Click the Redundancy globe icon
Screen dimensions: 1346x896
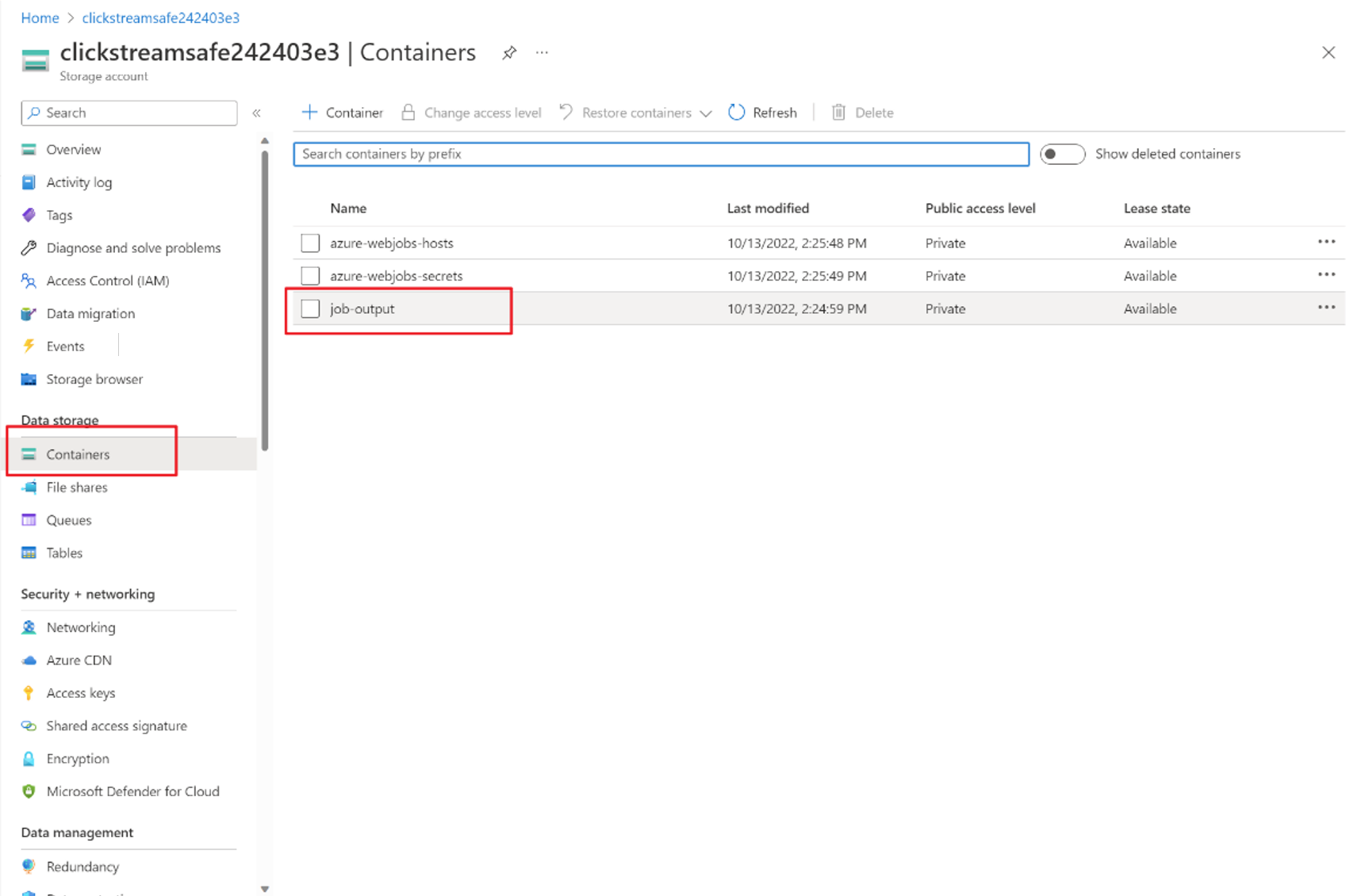tap(29, 867)
